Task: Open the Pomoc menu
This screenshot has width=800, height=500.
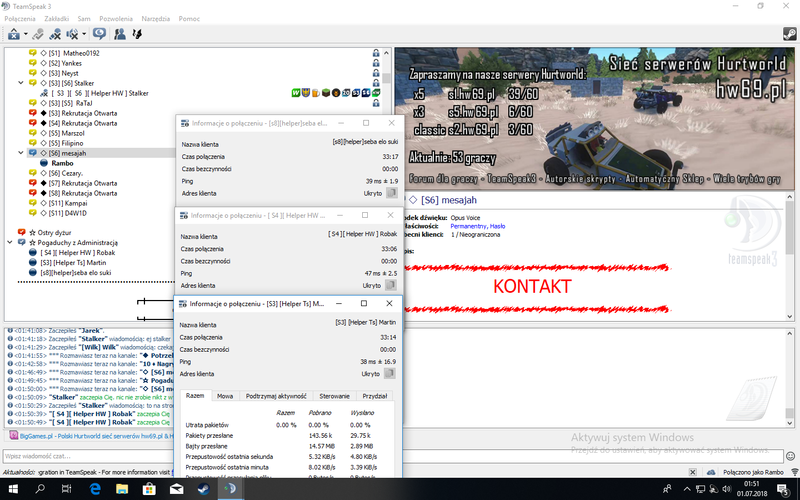Action: 189,18
